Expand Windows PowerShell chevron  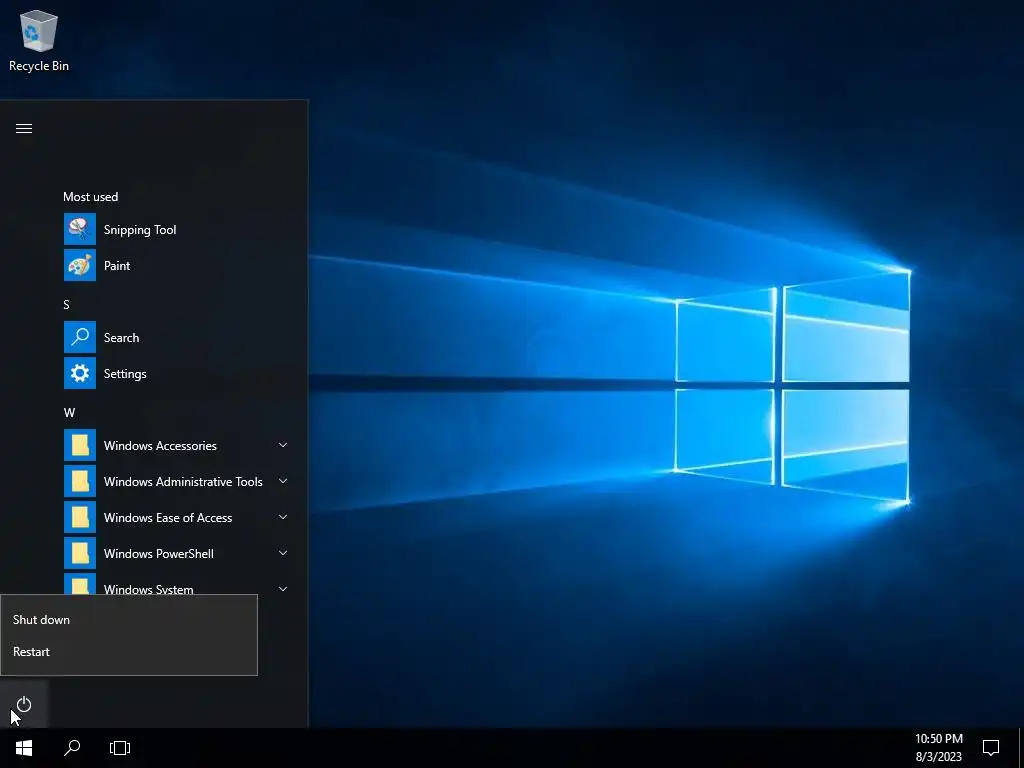[283, 553]
